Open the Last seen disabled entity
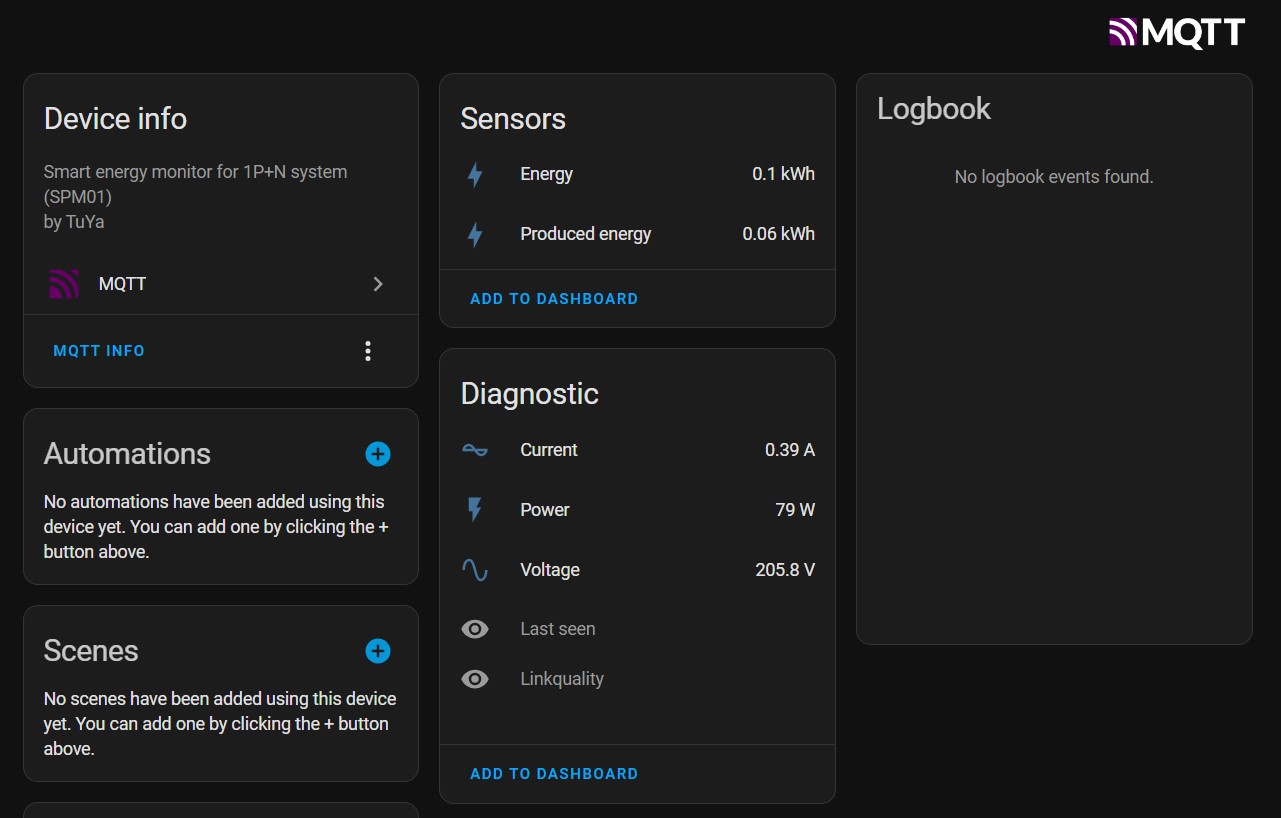The height and width of the screenshot is (818, 1281). (637, 629)
